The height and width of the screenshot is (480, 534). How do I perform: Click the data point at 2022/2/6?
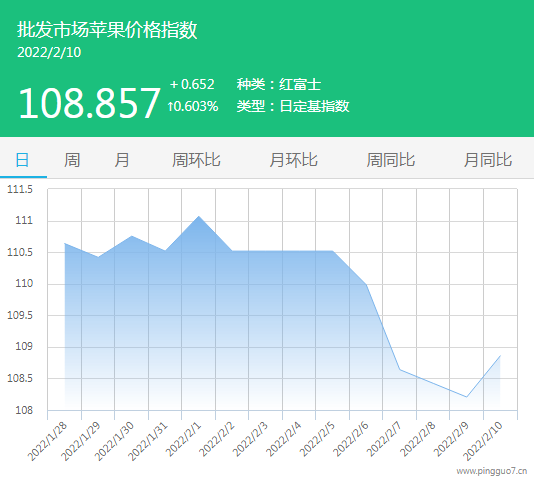[x=366, y=284]
